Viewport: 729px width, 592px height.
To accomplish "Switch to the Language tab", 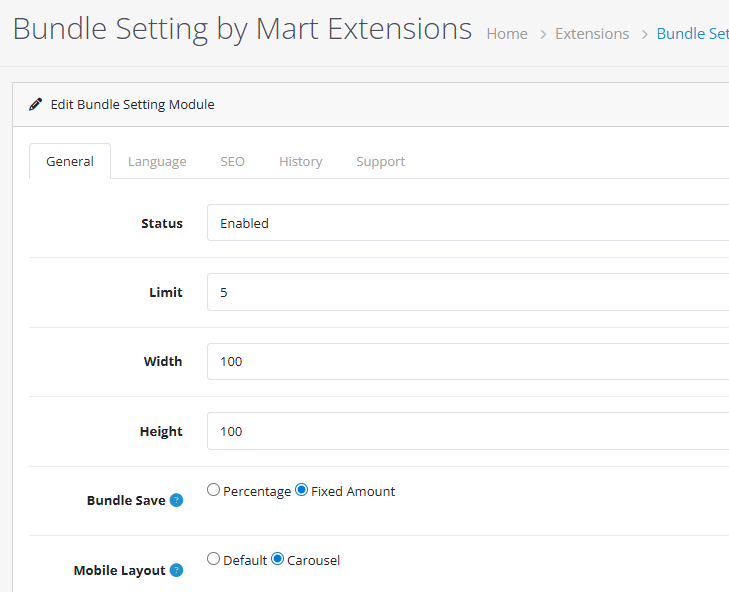I will point(157,161).
